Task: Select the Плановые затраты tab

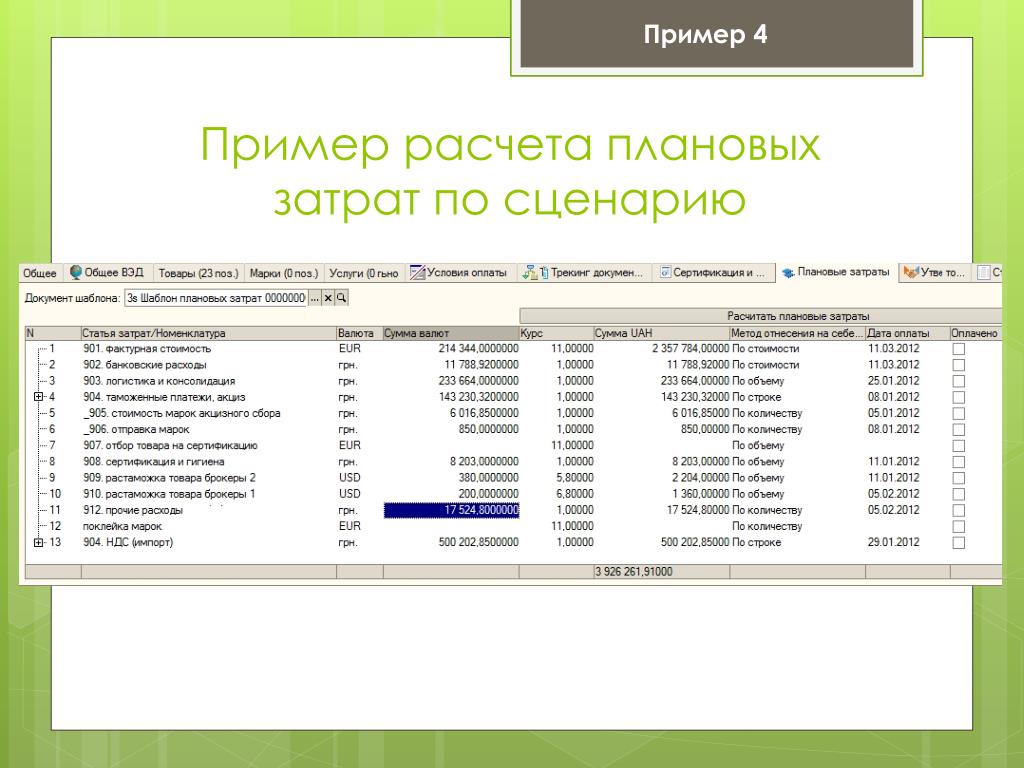Action: tap(836, 272)
